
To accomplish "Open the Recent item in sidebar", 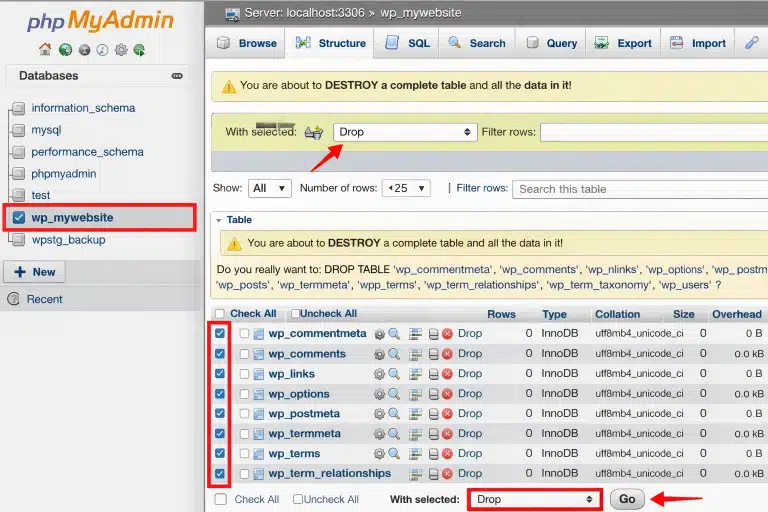I will [x=45, y=299].
